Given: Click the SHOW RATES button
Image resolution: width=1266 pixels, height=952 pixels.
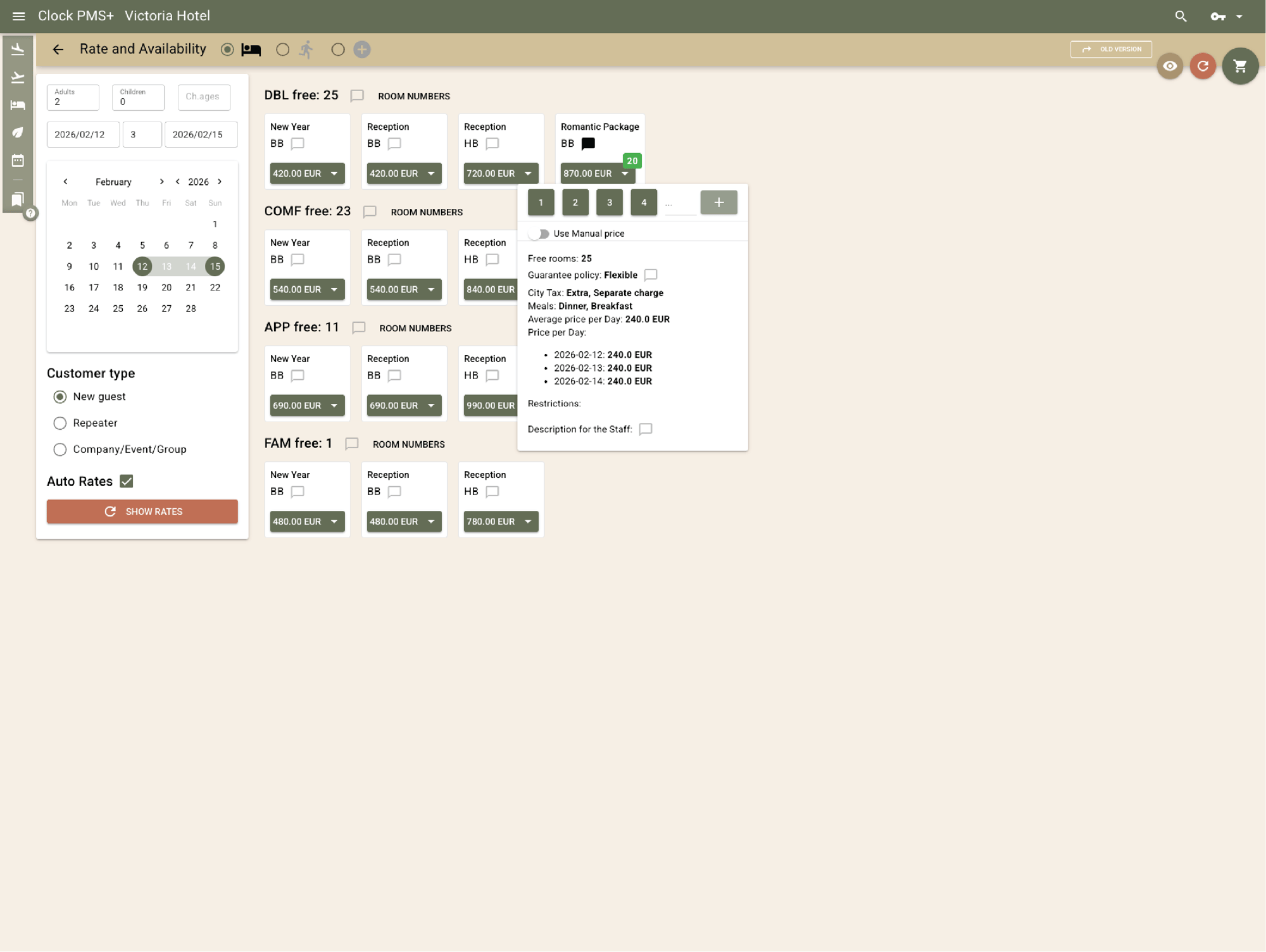Looking at the screenshot, I should click(x=142, y=511).
